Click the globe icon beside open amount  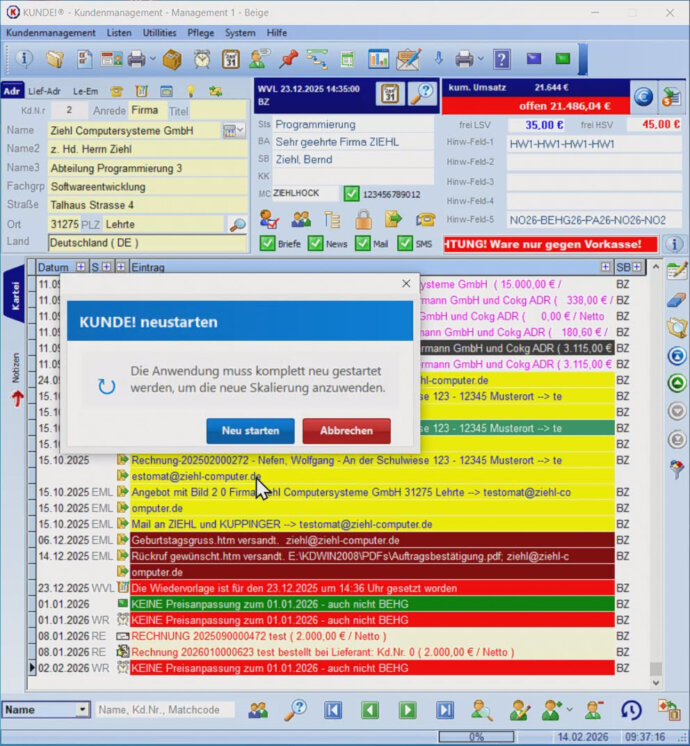[x=644, y=97]
